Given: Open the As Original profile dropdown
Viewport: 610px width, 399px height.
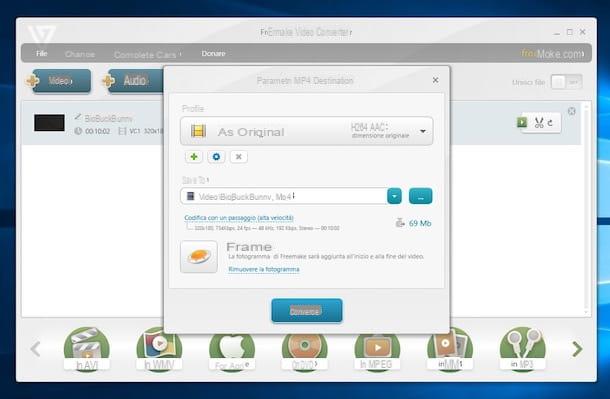Looking at the screenshot, I should pos(307,131).
